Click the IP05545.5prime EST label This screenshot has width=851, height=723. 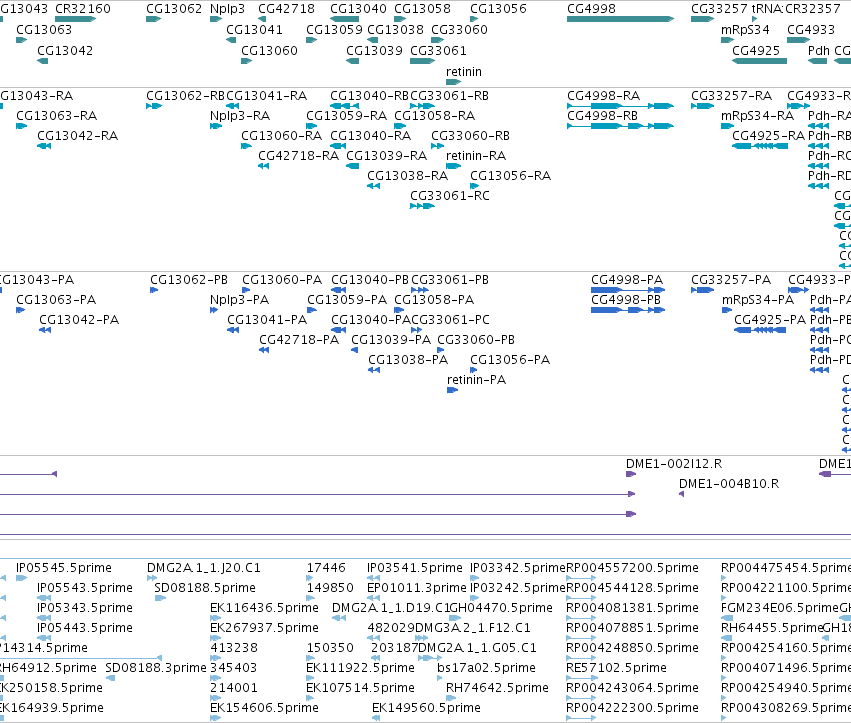[64, 568]
